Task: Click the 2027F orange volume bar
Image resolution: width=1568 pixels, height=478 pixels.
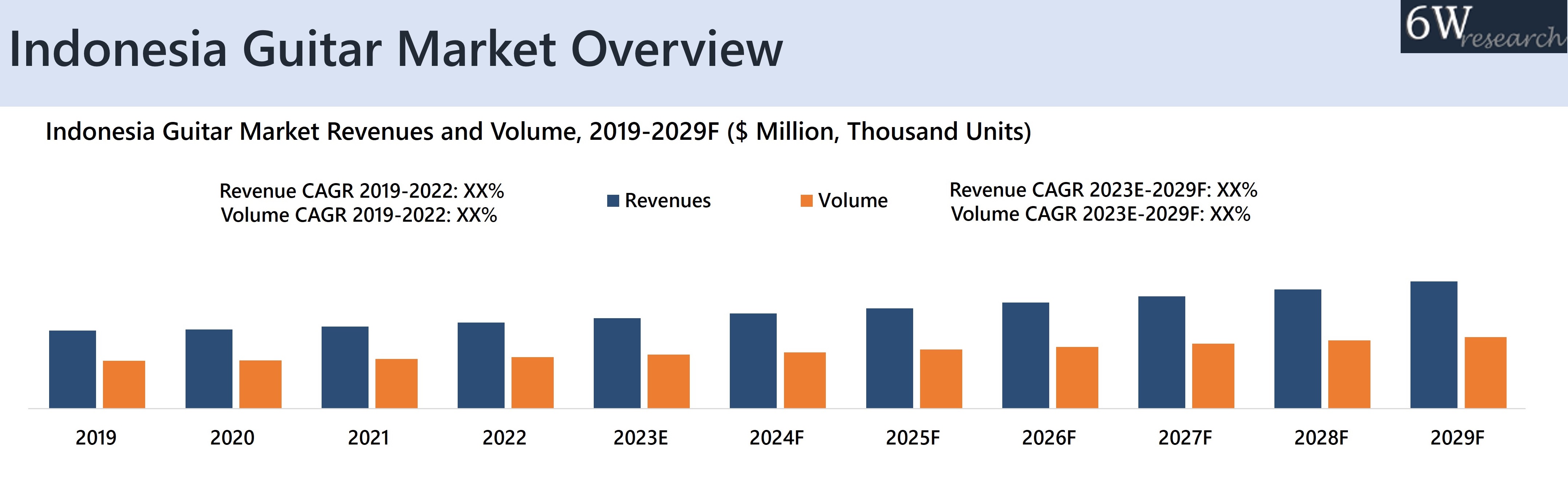Action: pyautogui.click(x=1213, y=376)
